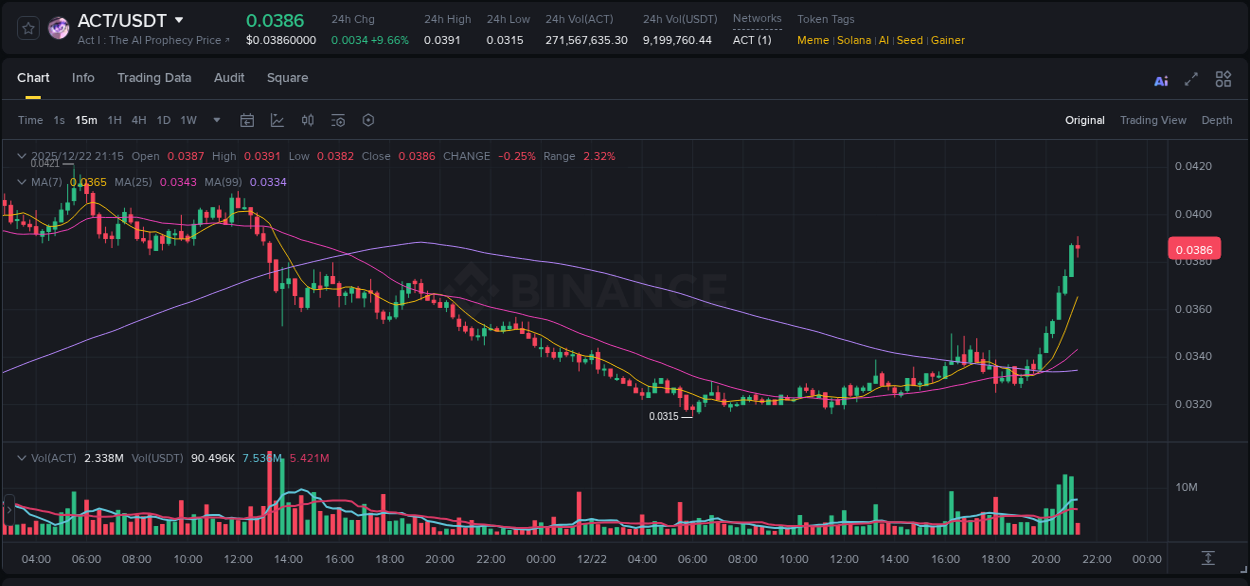Collapse the volume panel using its chevron
Screen dimensions: 1250x586
coord(20,457)
